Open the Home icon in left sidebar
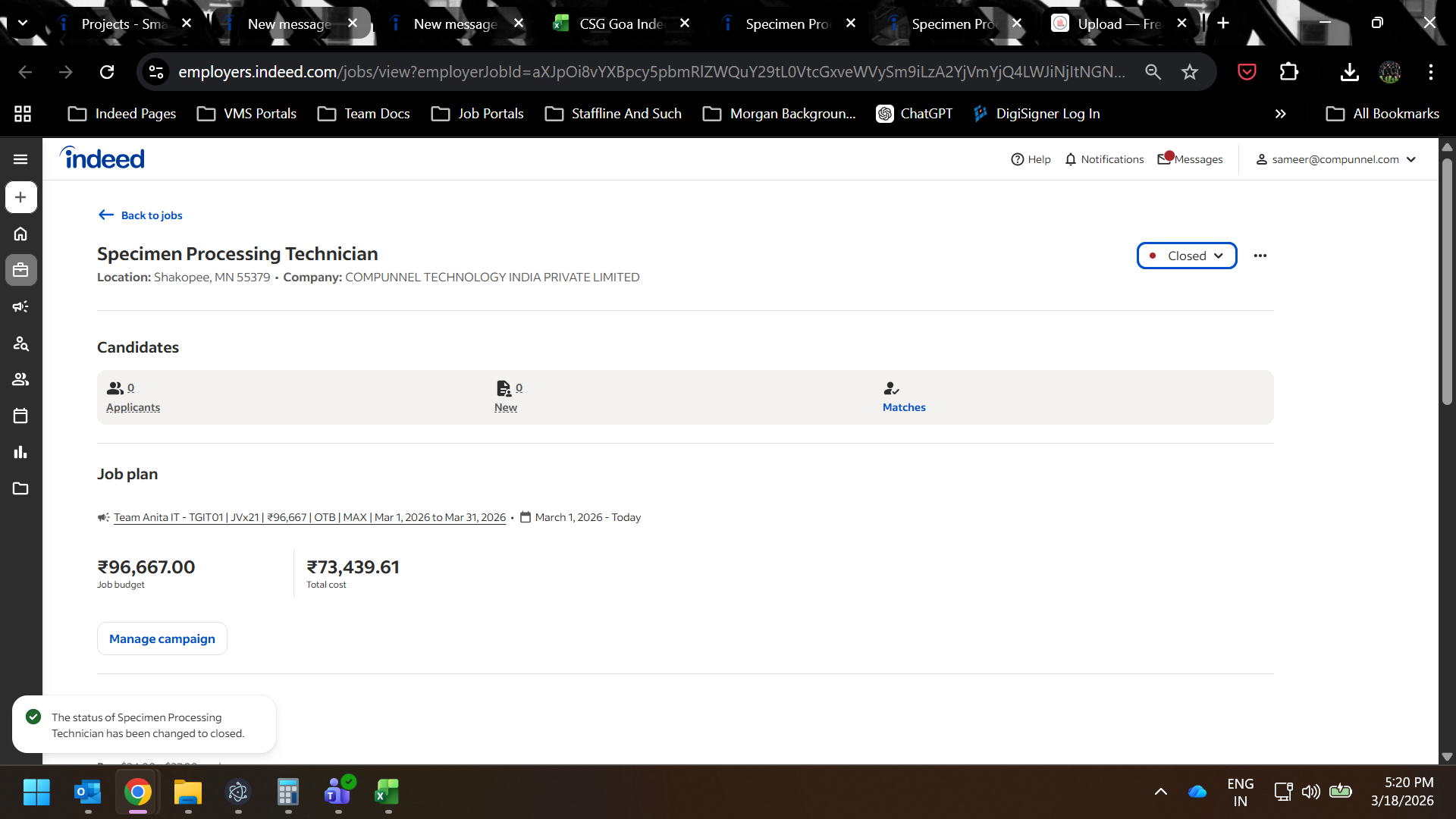Viewport: 1456px width, 819px height. click(20, 234)
